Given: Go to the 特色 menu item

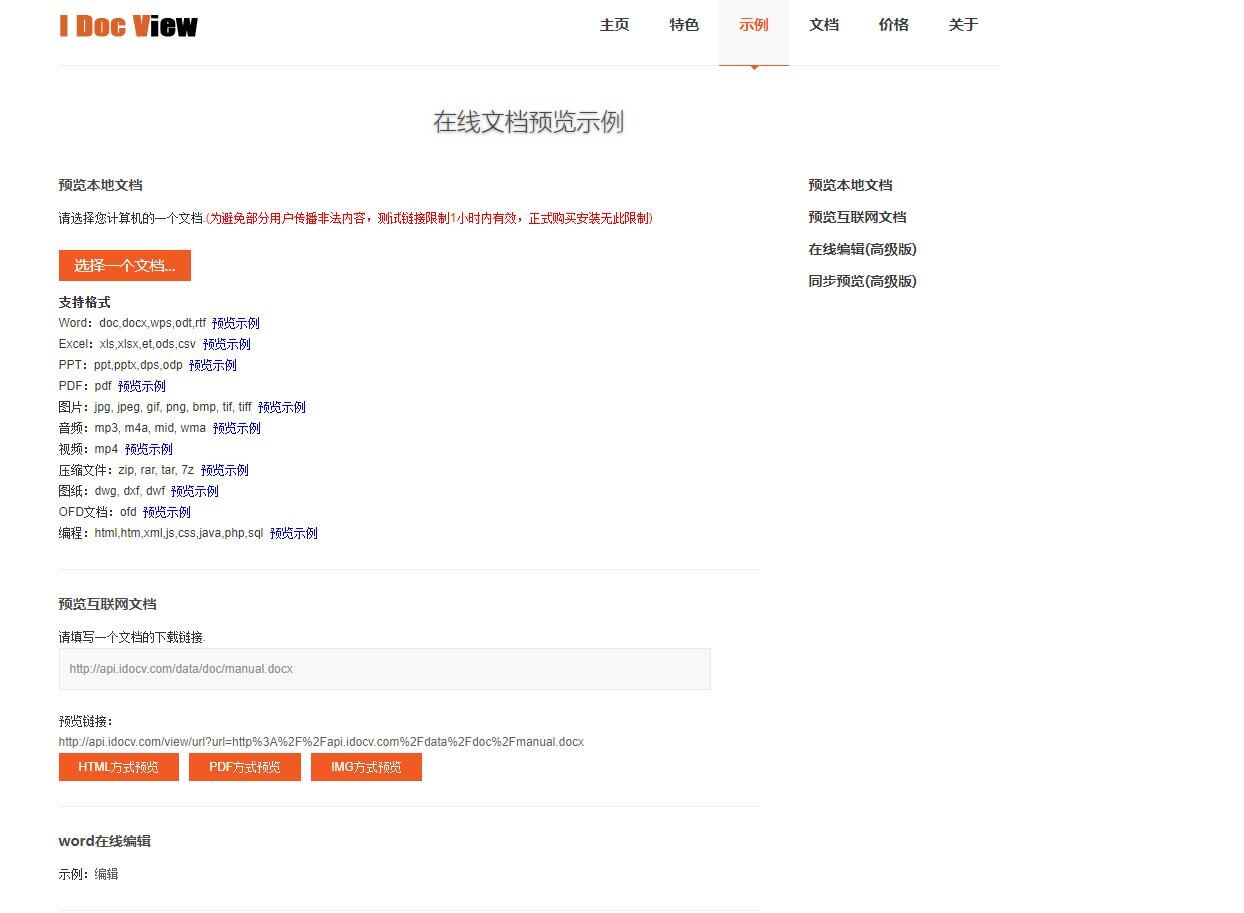Looking at the screenshot, I should 684,25.
